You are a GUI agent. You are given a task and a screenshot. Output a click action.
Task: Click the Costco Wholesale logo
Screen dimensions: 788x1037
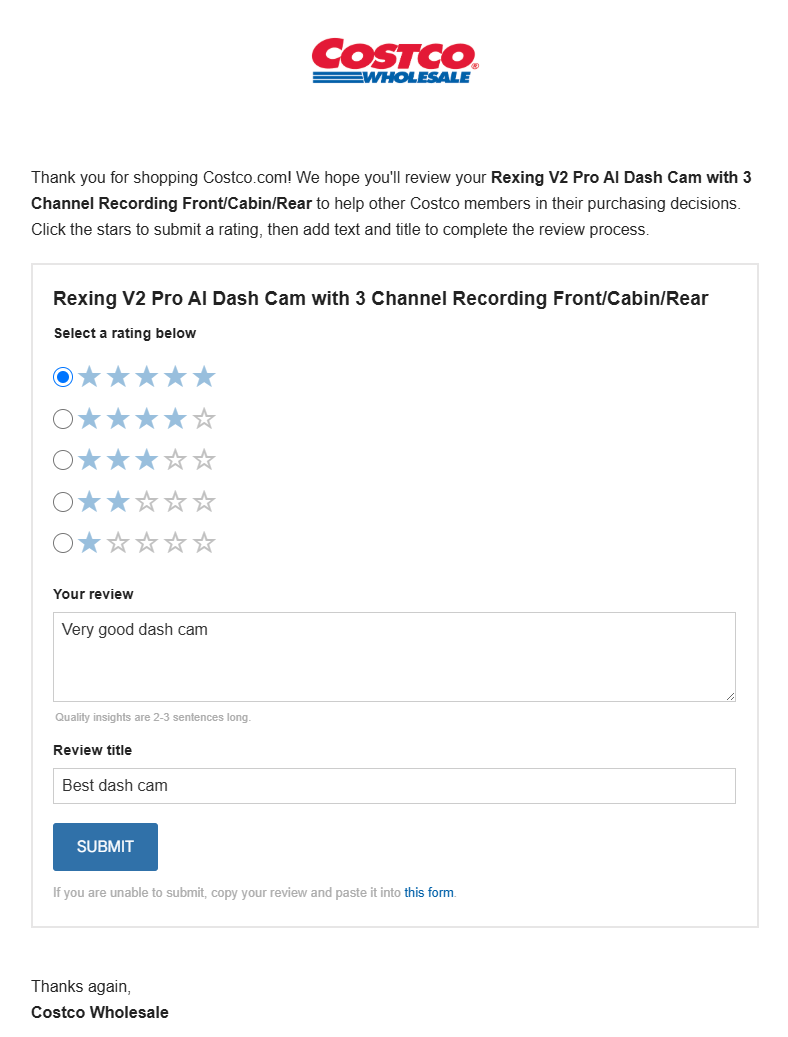[395, 61]
